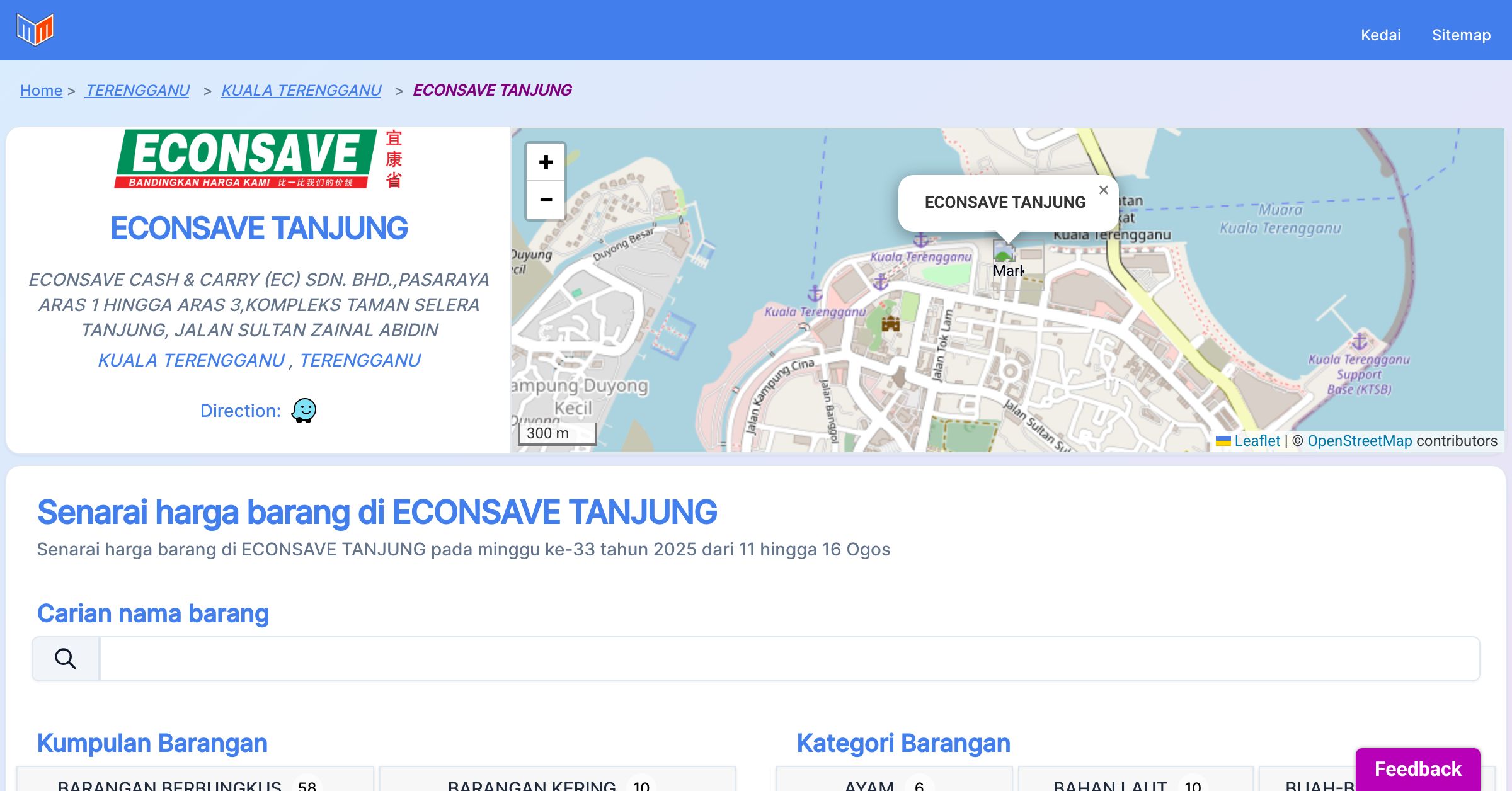Viewport: 1512px width, 791px height.
Task: Zoom in on the map
Action: [x=546, y=162]
